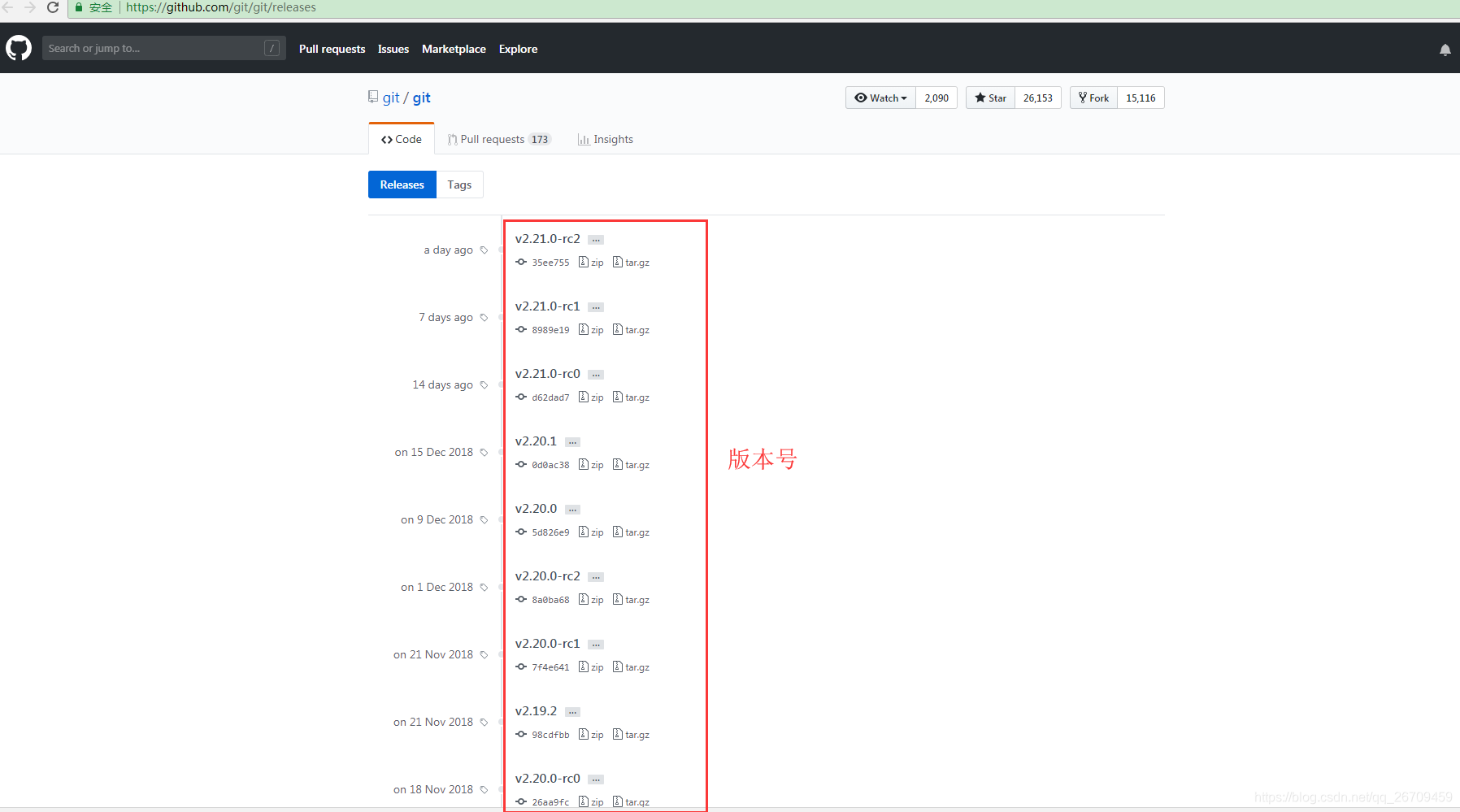Open Marketplace in the top navigation

tap(454, 49)
